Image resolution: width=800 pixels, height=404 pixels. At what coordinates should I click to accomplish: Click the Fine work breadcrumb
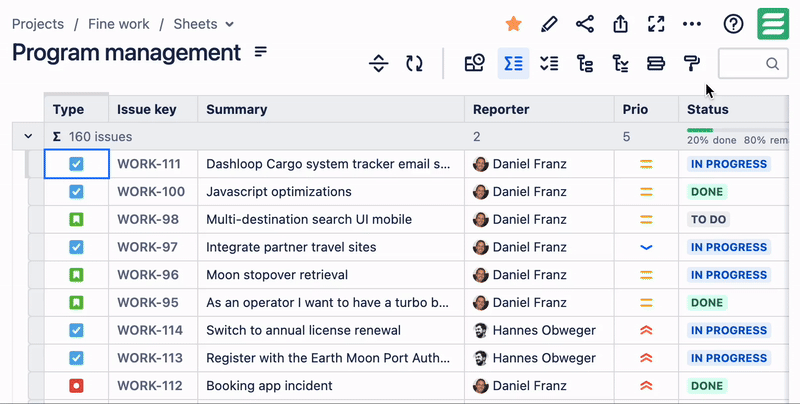[x=117, y=24]
